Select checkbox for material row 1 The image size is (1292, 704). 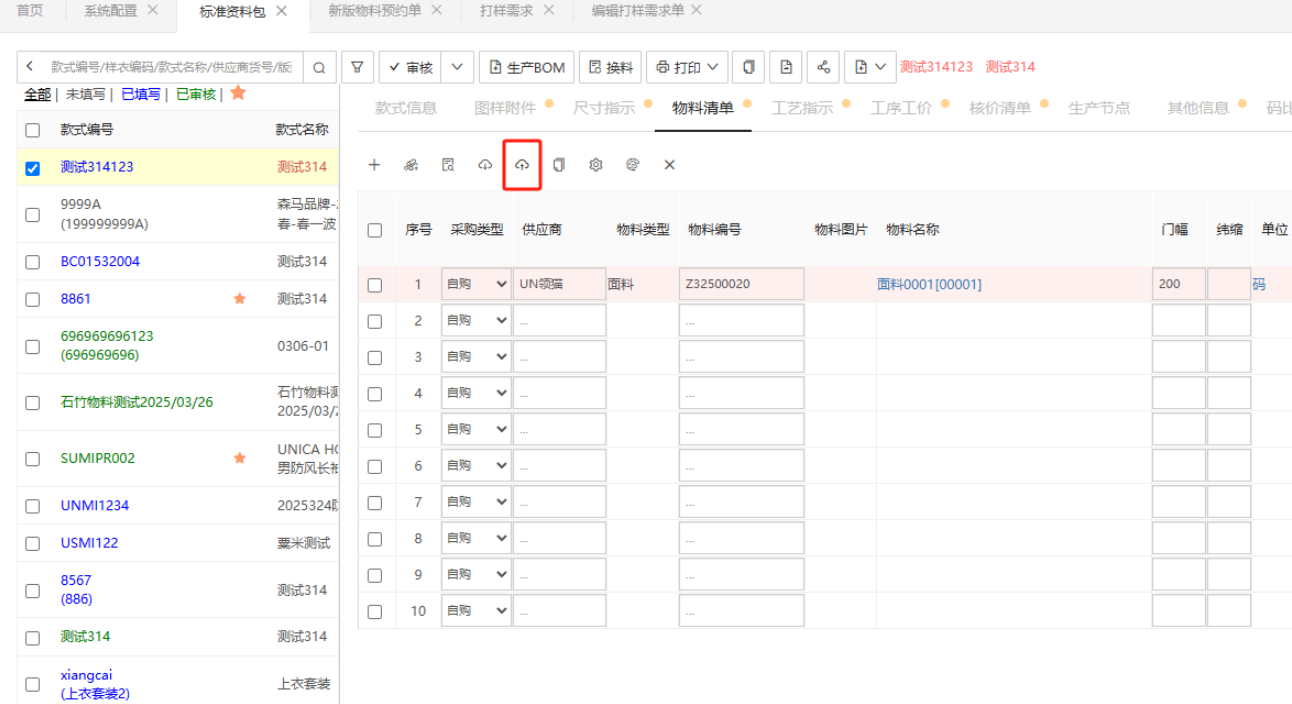(x=375, y=285)
